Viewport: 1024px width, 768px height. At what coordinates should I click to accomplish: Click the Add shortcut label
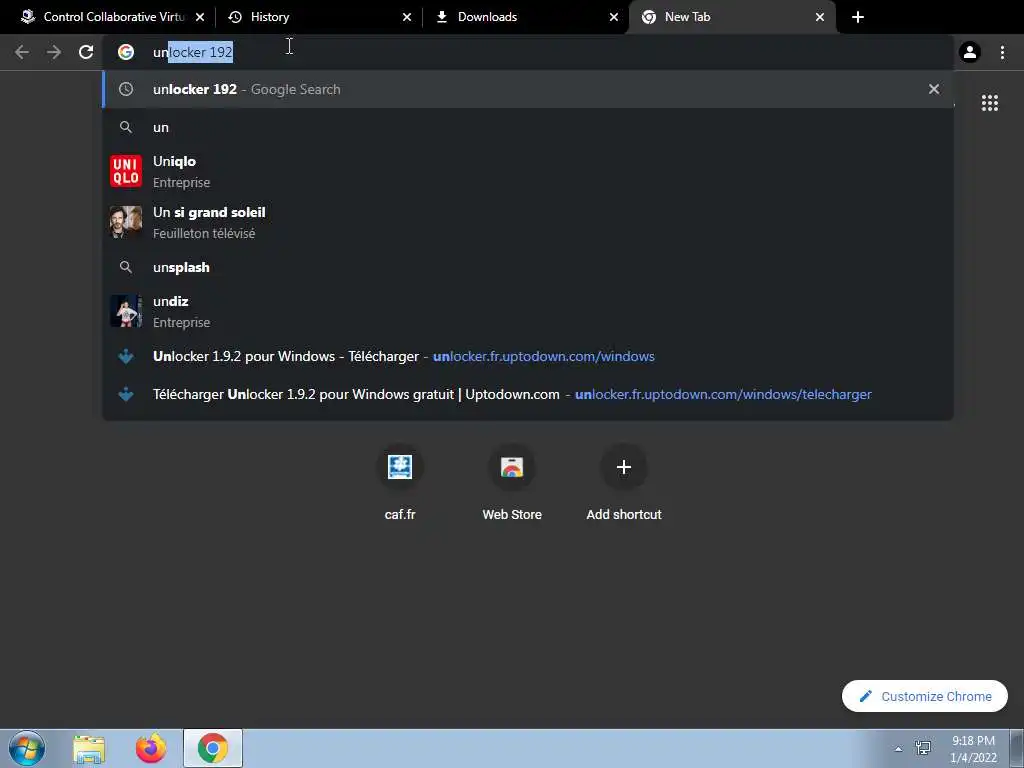point(624,515)
